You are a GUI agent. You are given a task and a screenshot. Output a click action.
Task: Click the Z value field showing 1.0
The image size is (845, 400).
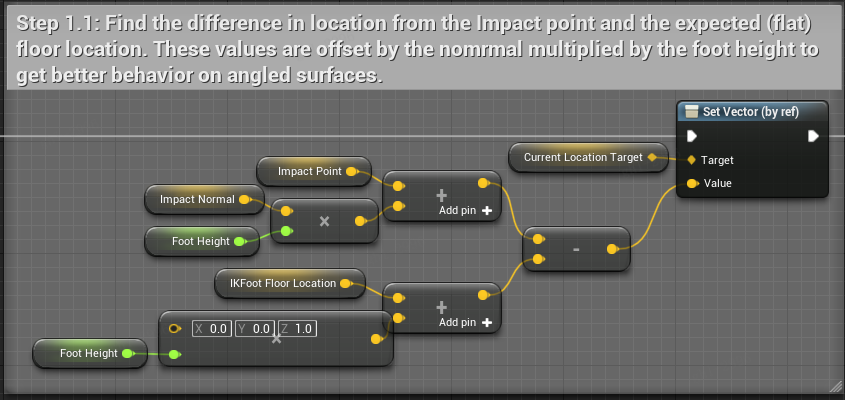coord(296,328)
